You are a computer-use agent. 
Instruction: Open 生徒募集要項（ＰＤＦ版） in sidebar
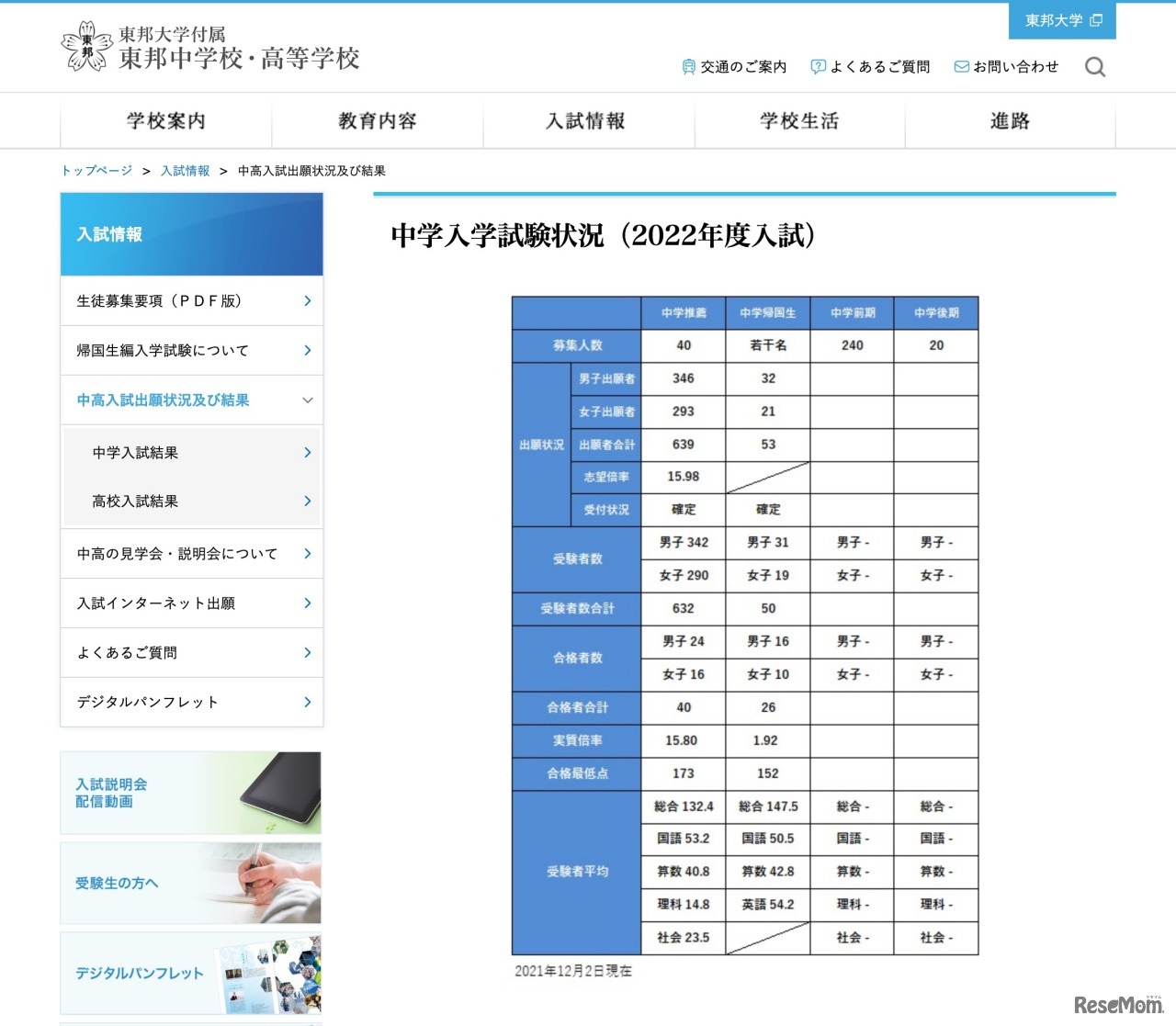tap(192, 301)
